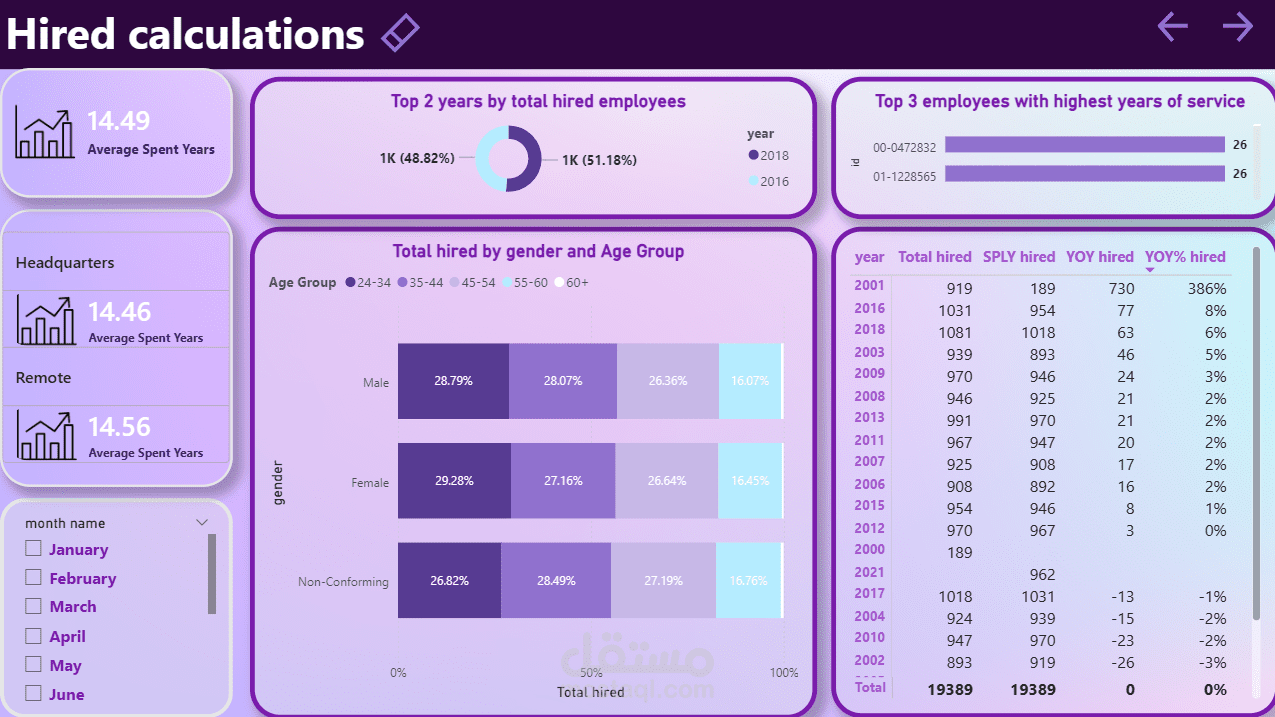Sort table by Total hired column header
The image size is (1275, 717).
click(x=934, y=257)
